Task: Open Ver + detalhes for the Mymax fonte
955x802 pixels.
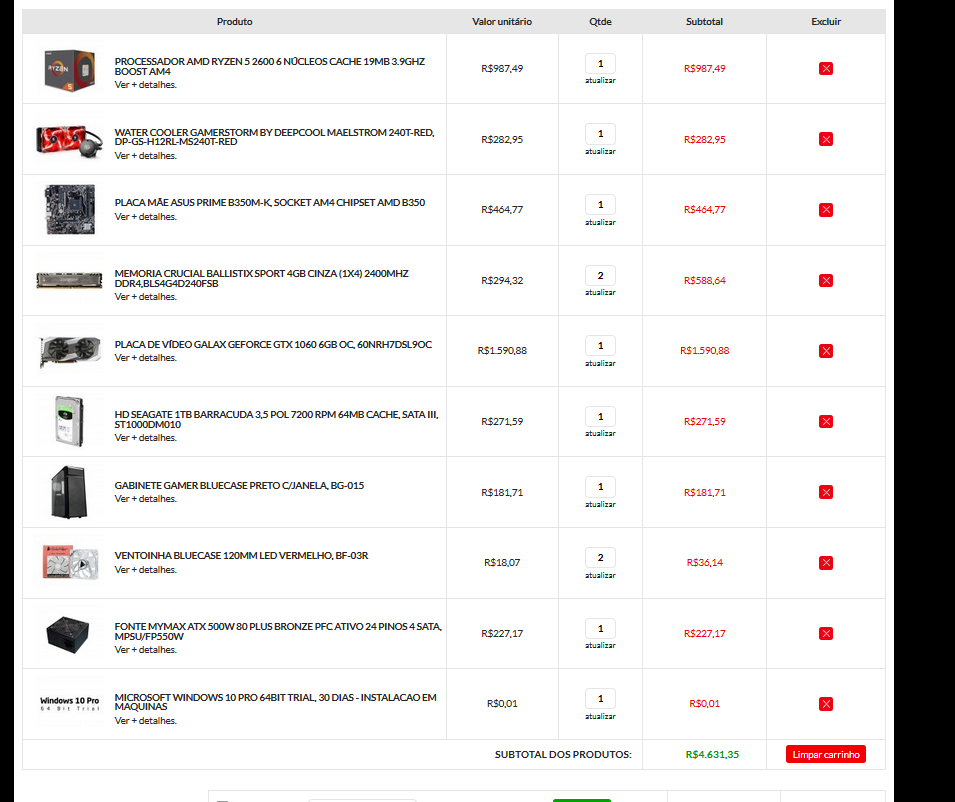Action: (x=146, y=650)
